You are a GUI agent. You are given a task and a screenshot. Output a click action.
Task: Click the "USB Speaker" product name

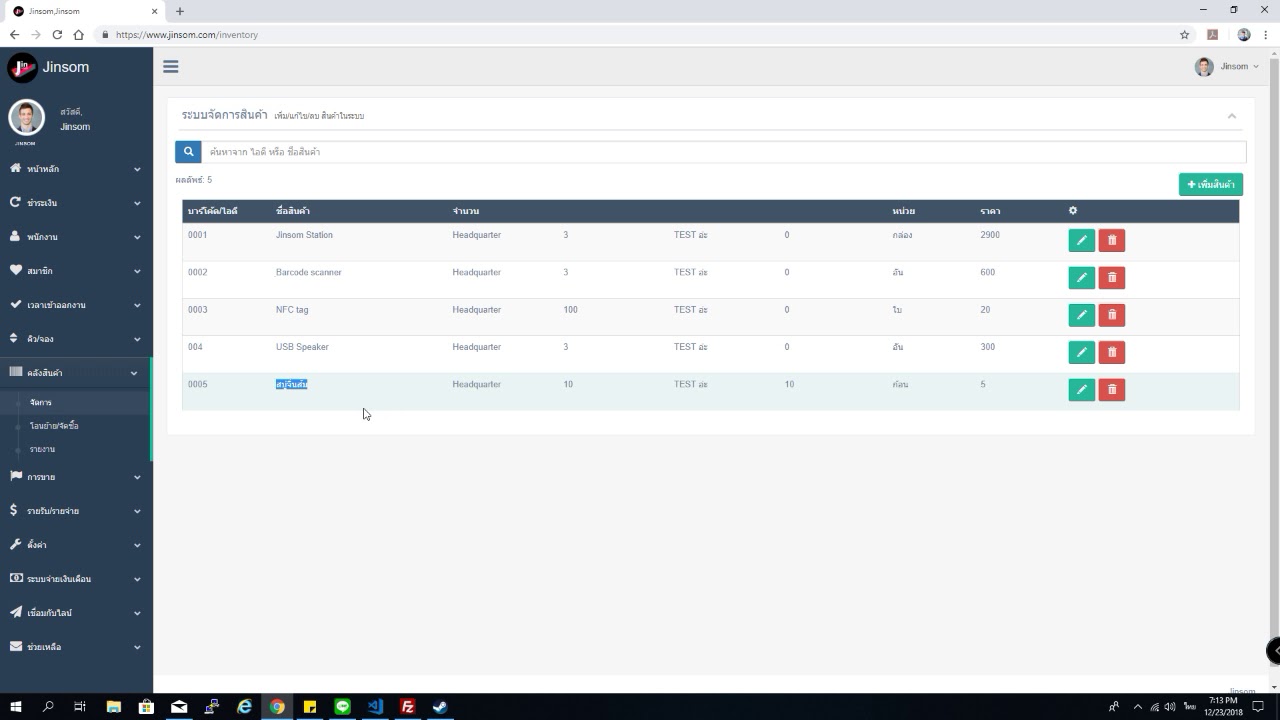(302, 347)
